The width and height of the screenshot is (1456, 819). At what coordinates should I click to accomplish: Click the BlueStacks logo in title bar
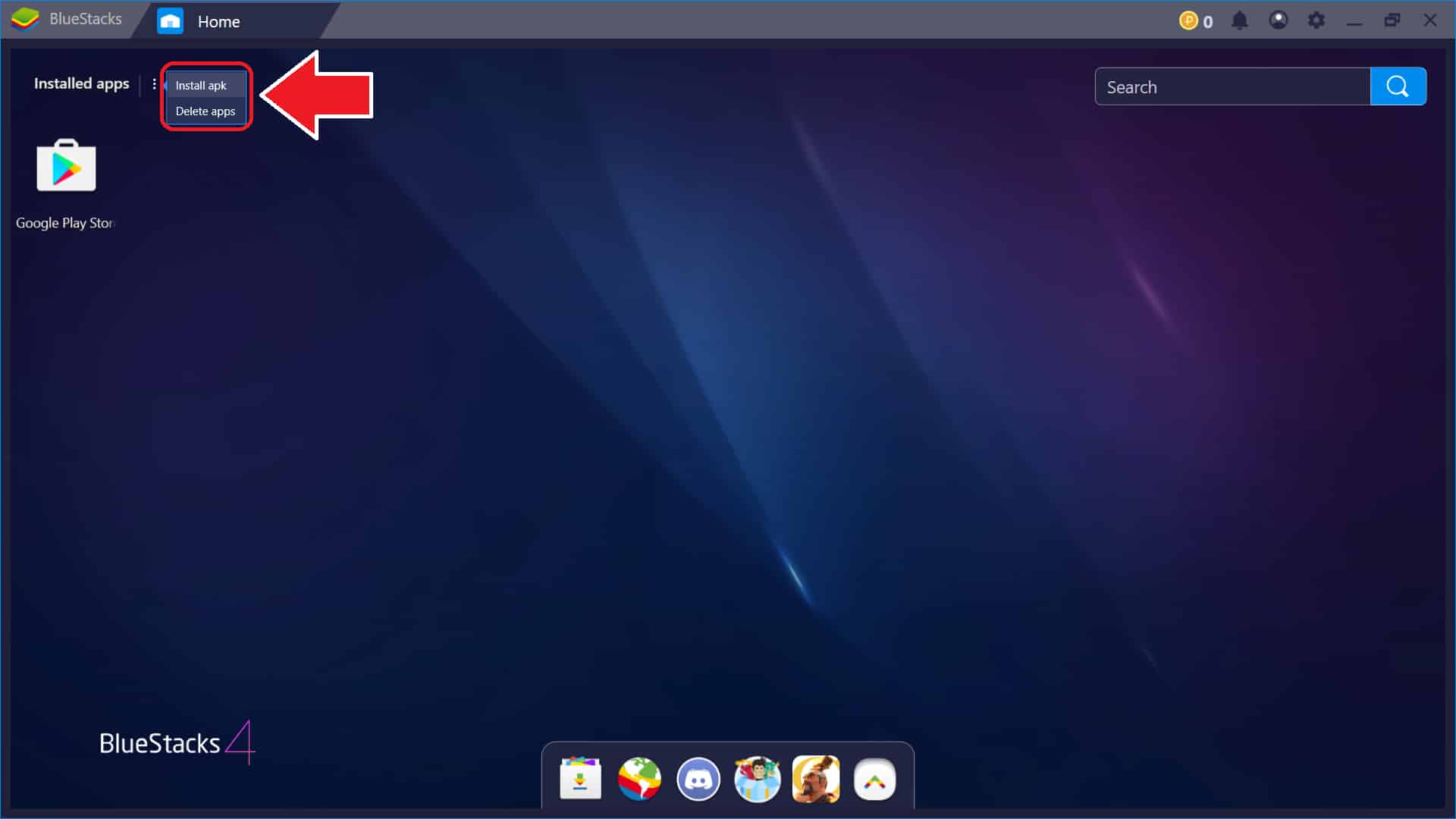pos(25,19)
